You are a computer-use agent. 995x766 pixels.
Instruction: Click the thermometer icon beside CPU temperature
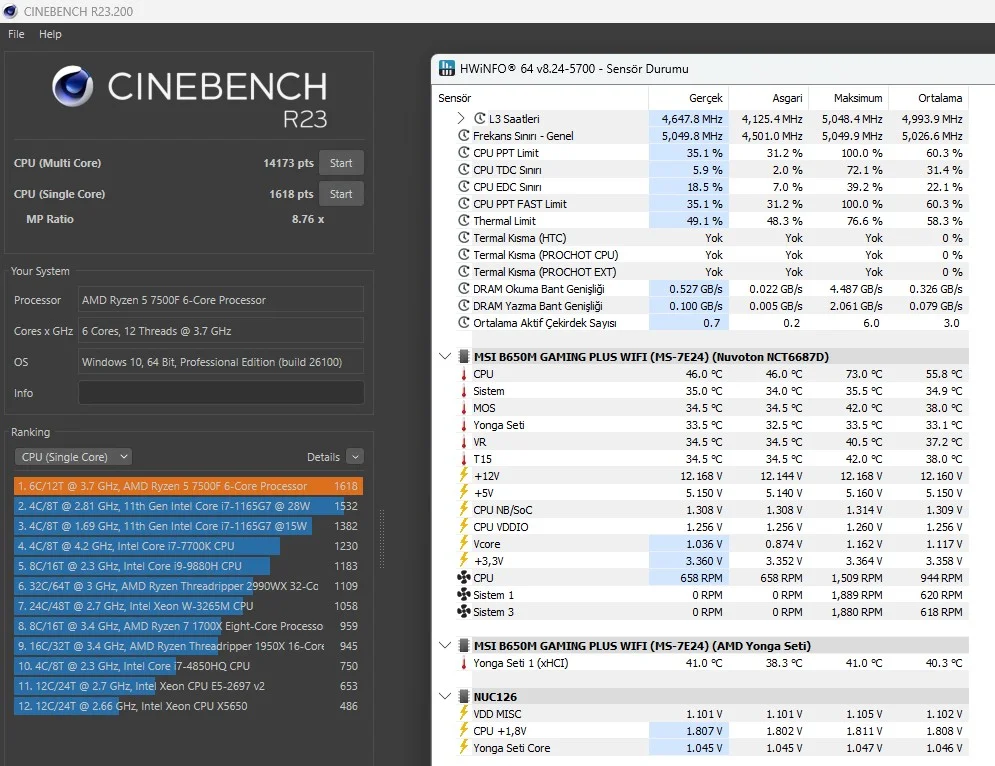464,374
